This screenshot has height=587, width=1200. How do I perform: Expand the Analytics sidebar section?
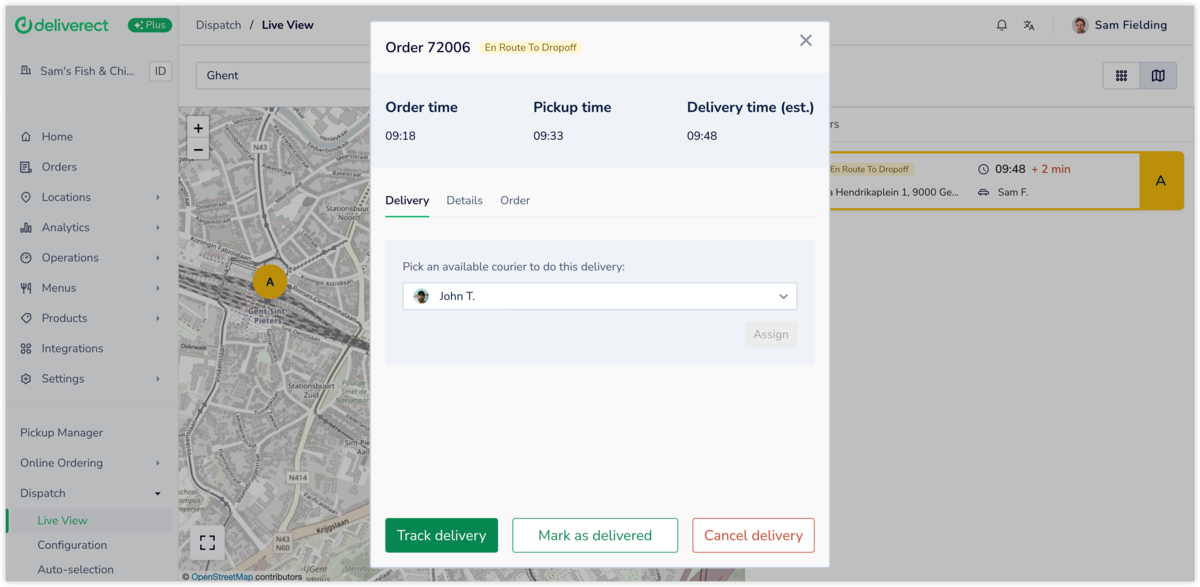pos(90,227)
